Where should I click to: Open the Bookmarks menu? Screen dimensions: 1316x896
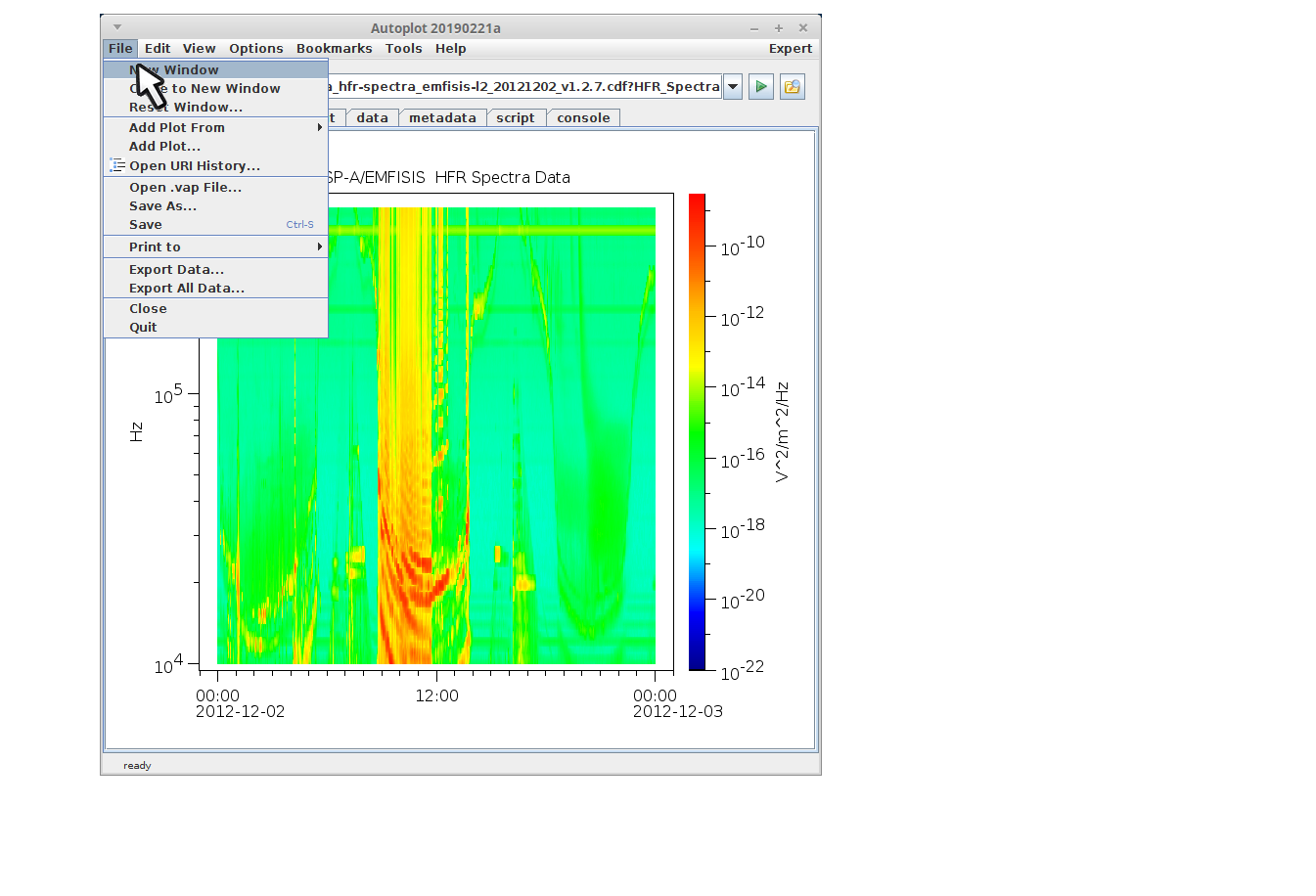(x=334, y=49)
